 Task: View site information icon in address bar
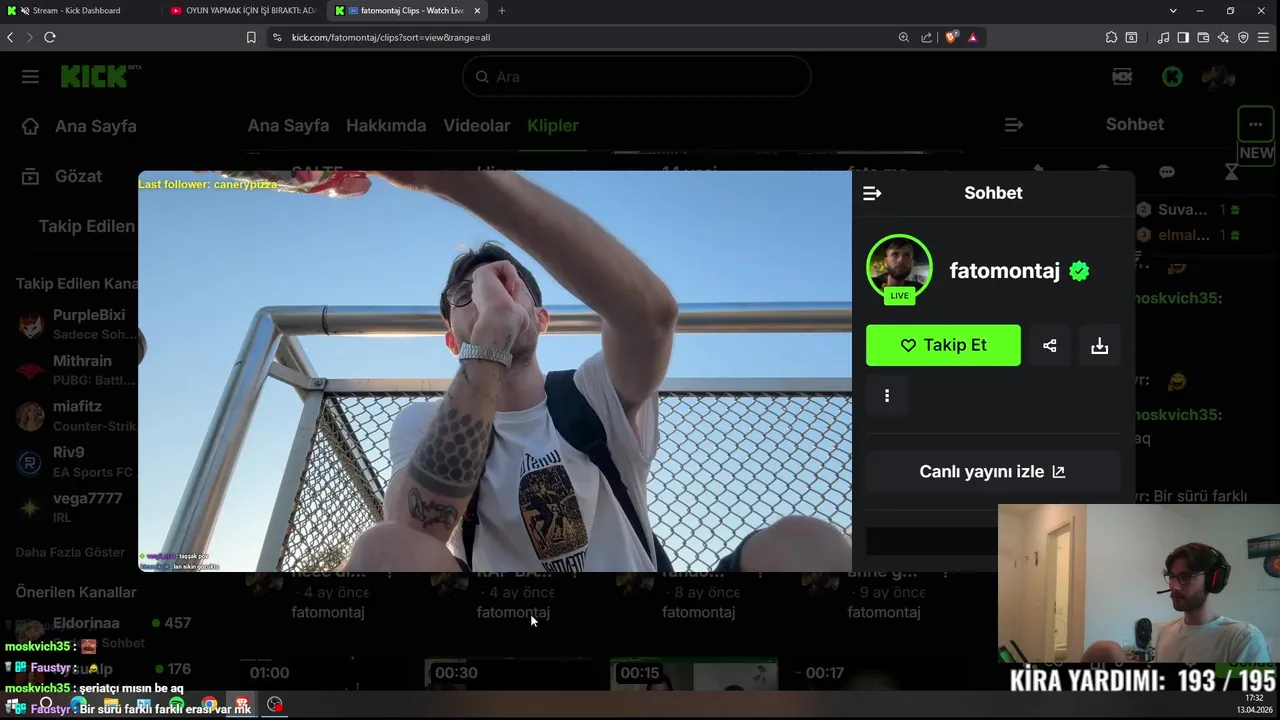[277, 37]
